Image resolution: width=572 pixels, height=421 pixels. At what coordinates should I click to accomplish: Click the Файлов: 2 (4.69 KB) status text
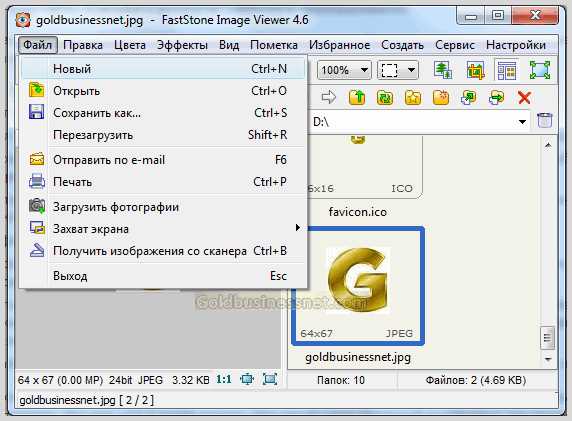point(476,380)
